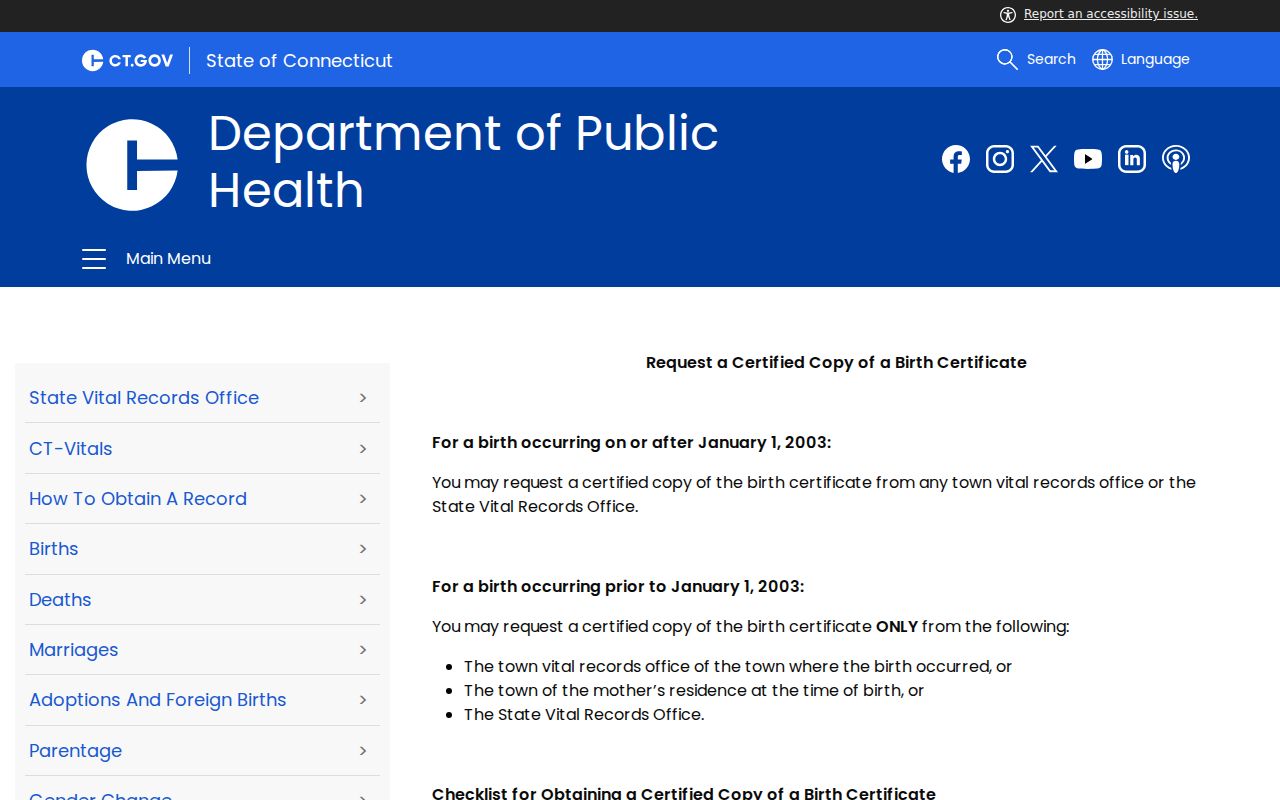Open the Deaths sidebar section
Image resolution: width=1280 pixels, height=800 pixels.
(60, 600)
